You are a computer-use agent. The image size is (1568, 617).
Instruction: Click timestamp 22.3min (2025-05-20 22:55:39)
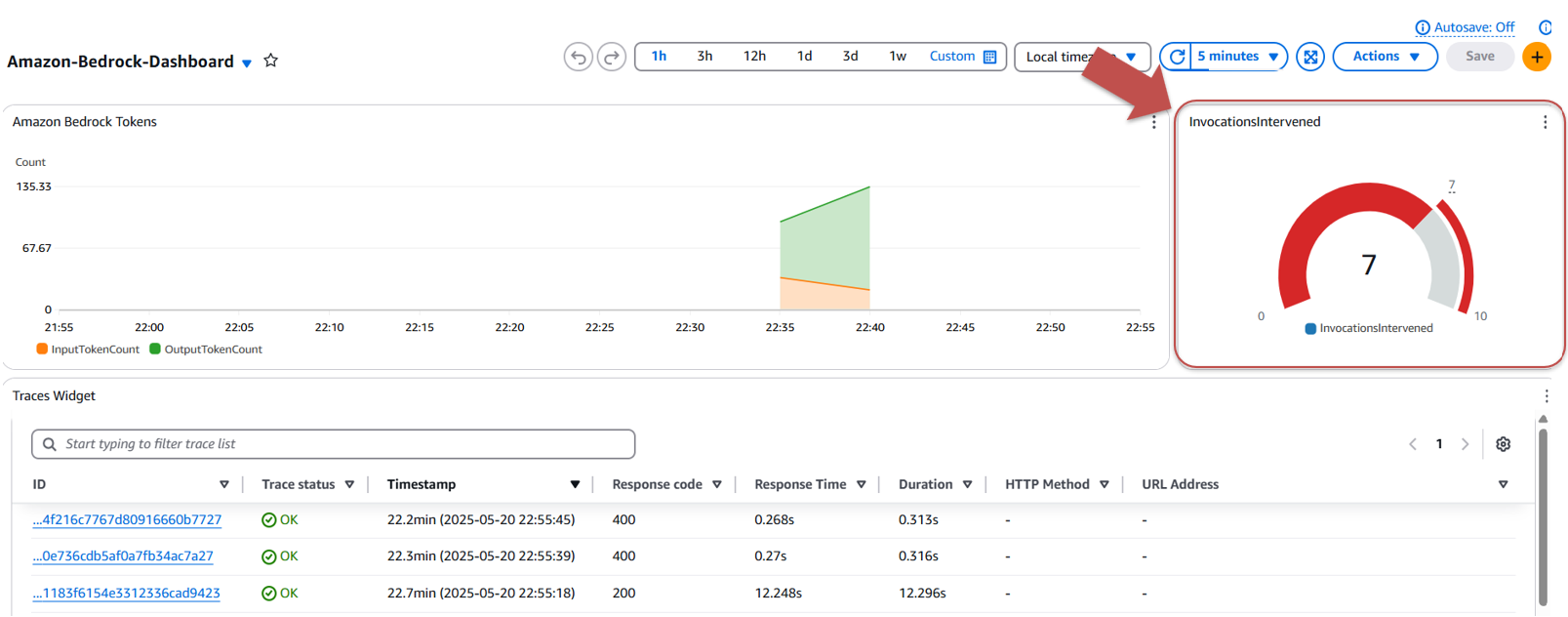481,556
